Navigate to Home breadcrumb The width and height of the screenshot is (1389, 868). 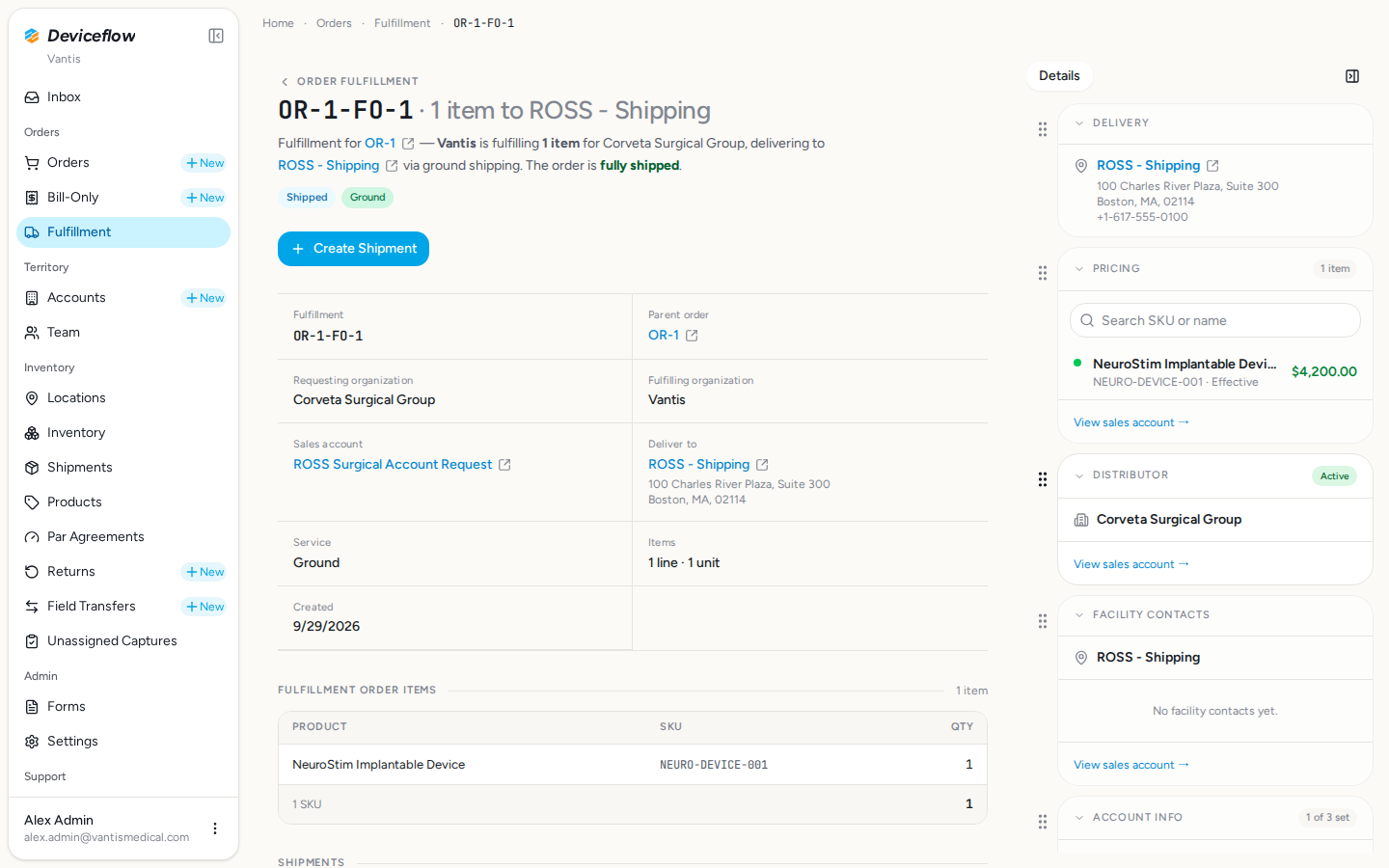tap(278, 23)
